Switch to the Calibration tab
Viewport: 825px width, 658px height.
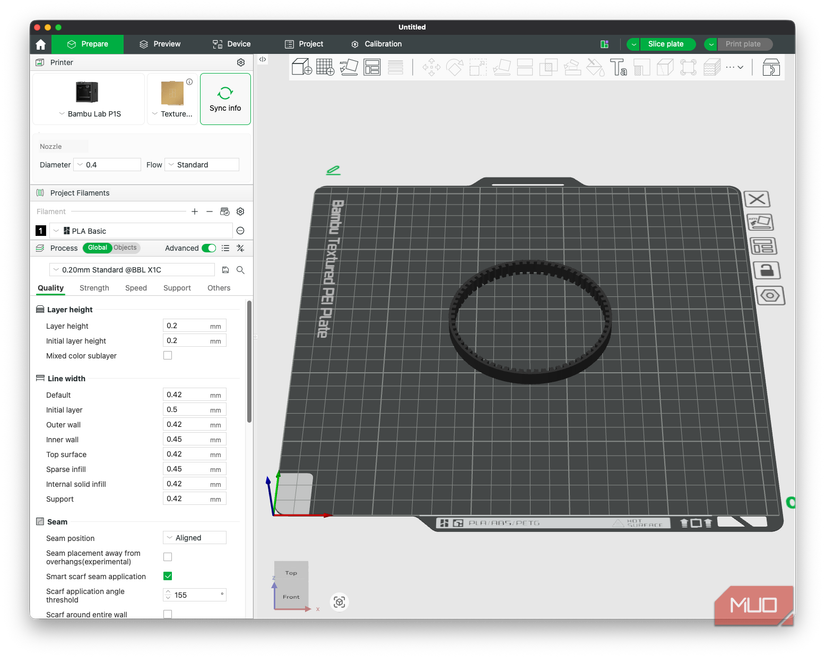(377, 44)
